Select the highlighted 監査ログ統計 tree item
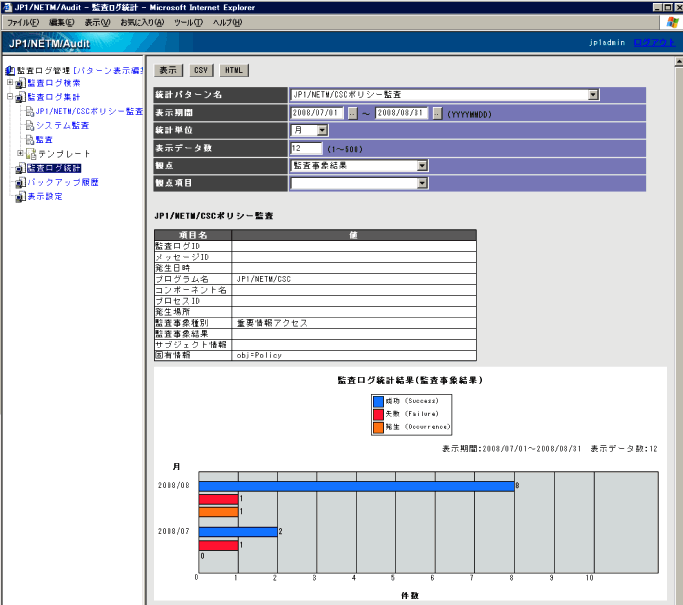This screenshot has width=683, height=605. pos(54,168)
